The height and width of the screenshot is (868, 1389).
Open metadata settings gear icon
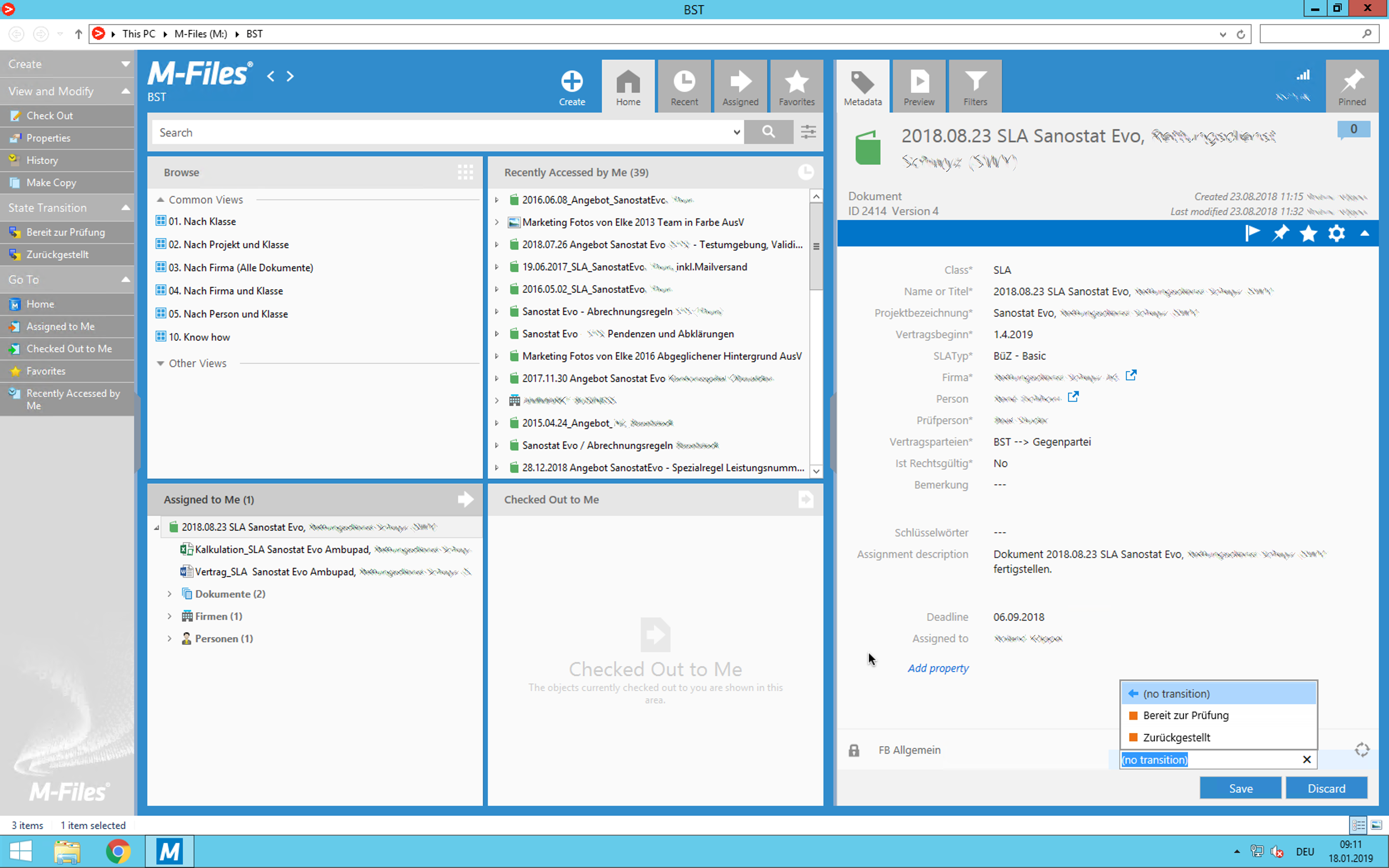point(1336,233)
